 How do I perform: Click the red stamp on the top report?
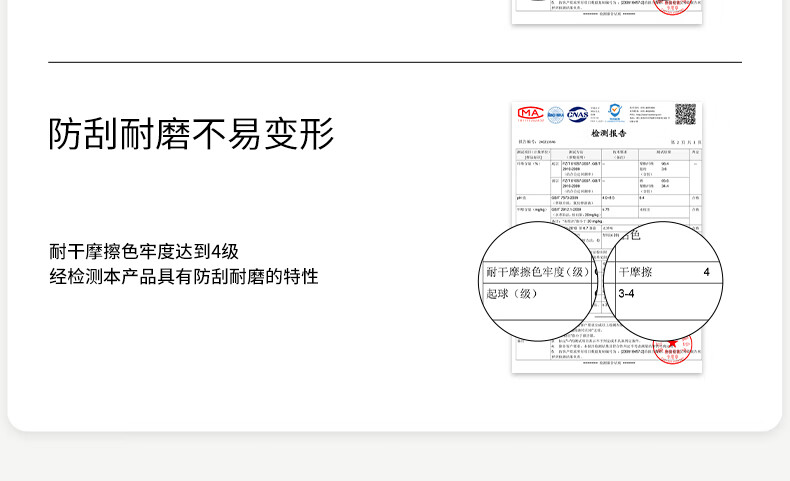coord(680,8)
